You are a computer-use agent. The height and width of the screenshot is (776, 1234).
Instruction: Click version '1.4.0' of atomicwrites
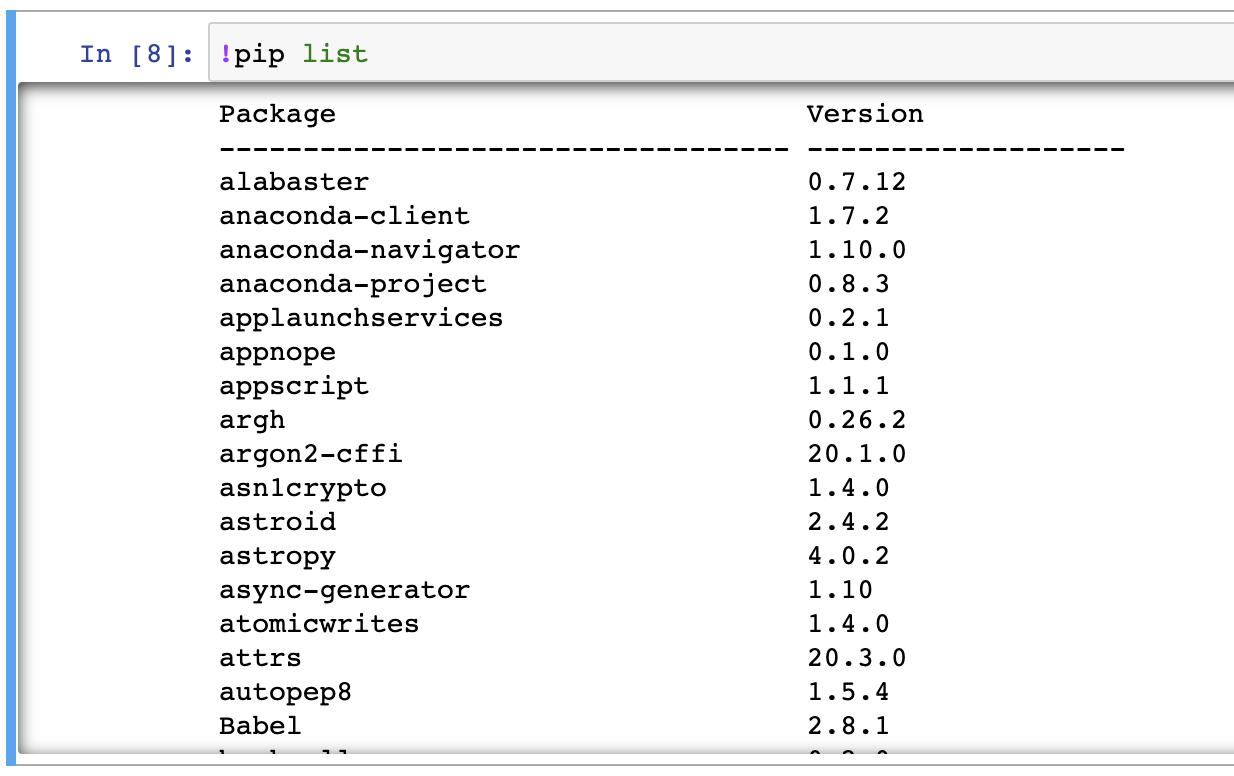pos(849,624)
